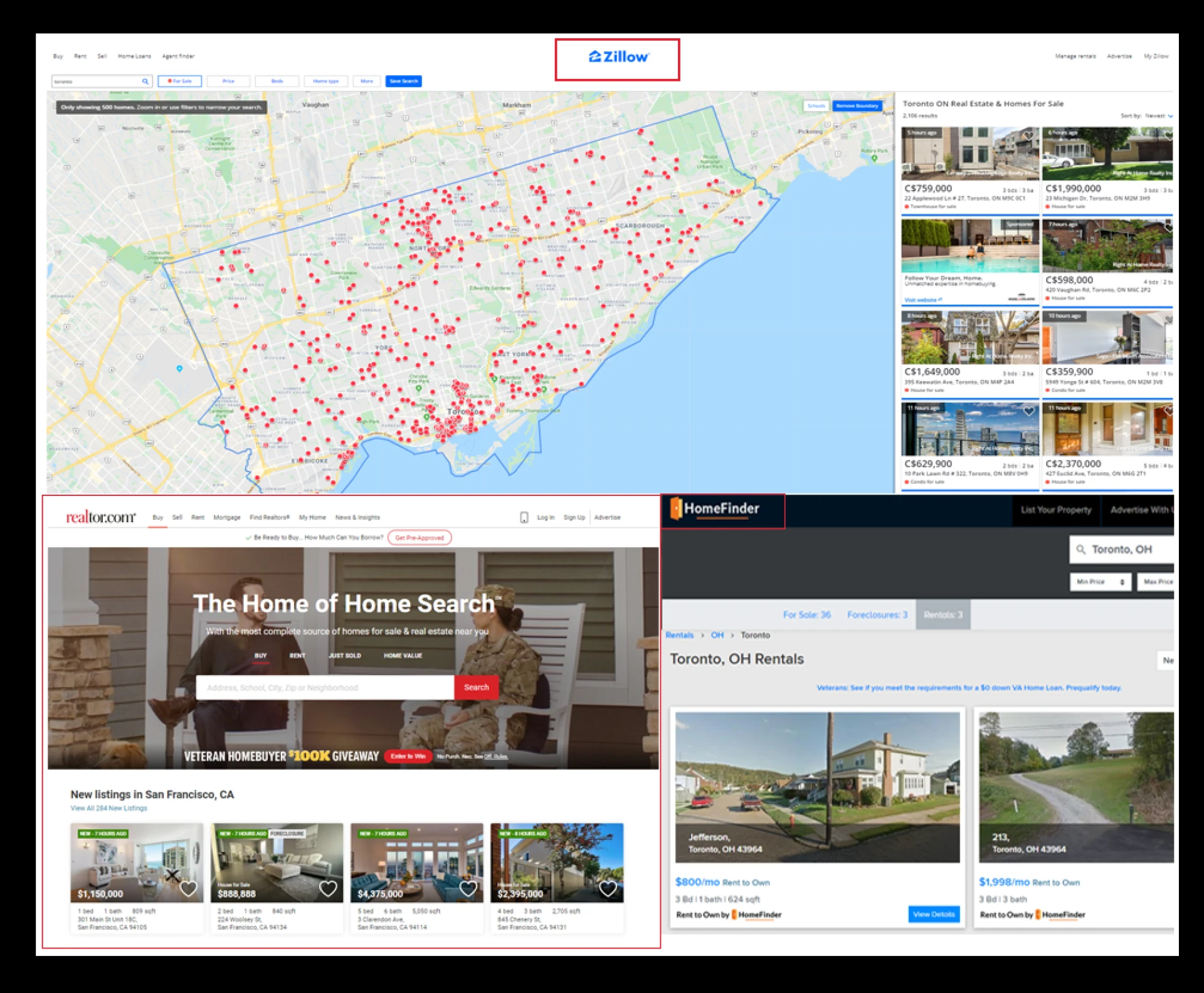Click the realtor.com logo
This screenshot has height=993, width=1204.
pos(100,517)
